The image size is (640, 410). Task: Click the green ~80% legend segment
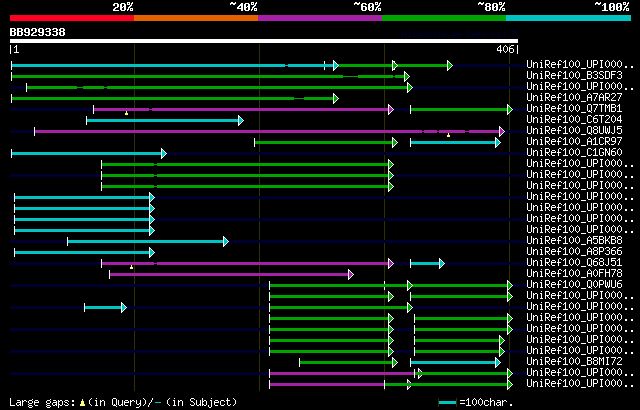[444, 18]
